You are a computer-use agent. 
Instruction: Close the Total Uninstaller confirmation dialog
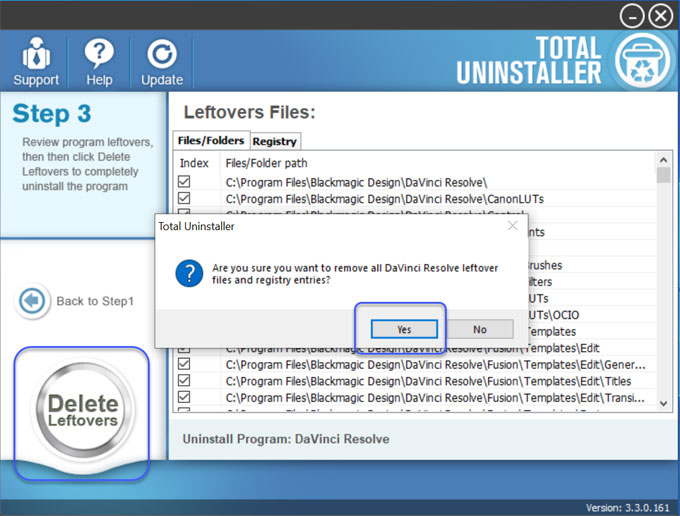(513, 225)
